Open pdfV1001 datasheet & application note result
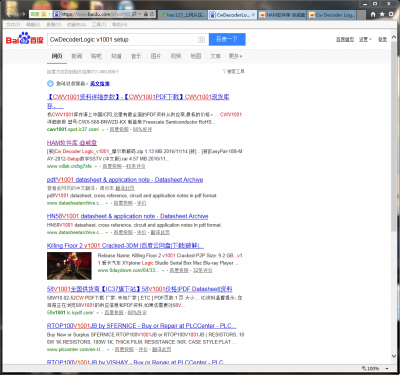The image size is (400, 375). 125,180
